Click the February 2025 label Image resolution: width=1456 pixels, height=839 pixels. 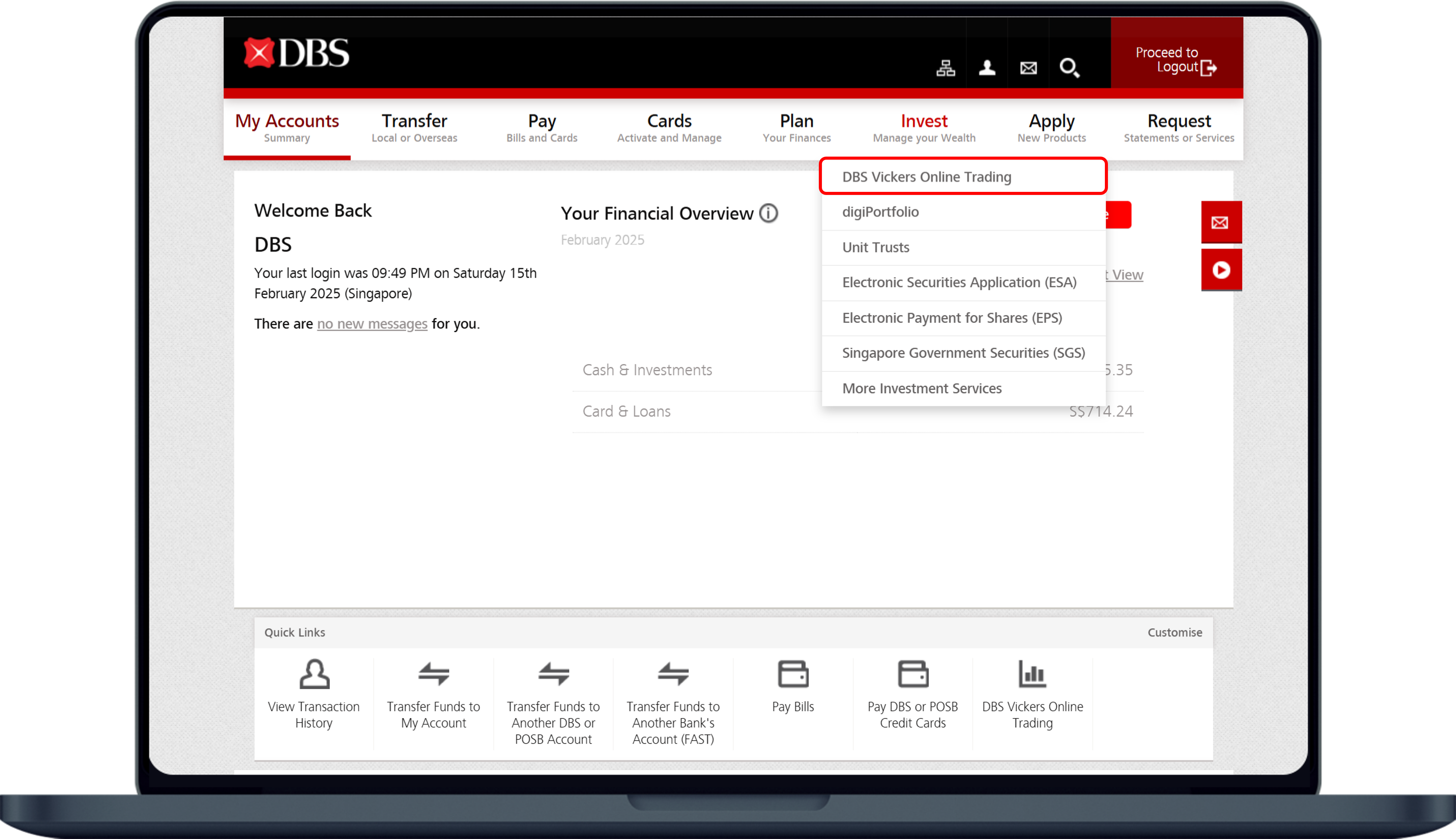(x=603, y=240)
